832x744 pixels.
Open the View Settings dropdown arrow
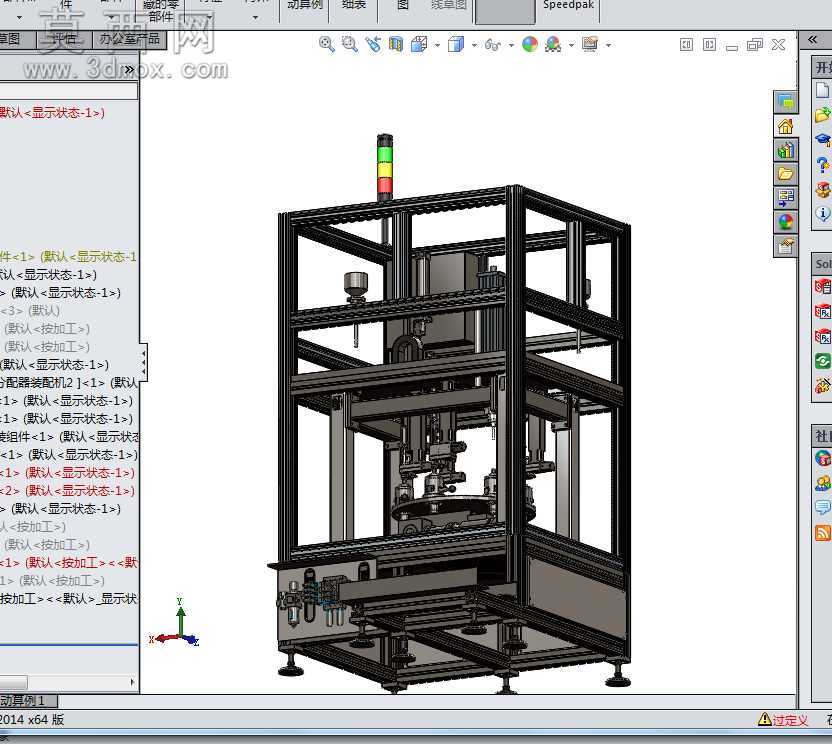[x=609, y=45]
